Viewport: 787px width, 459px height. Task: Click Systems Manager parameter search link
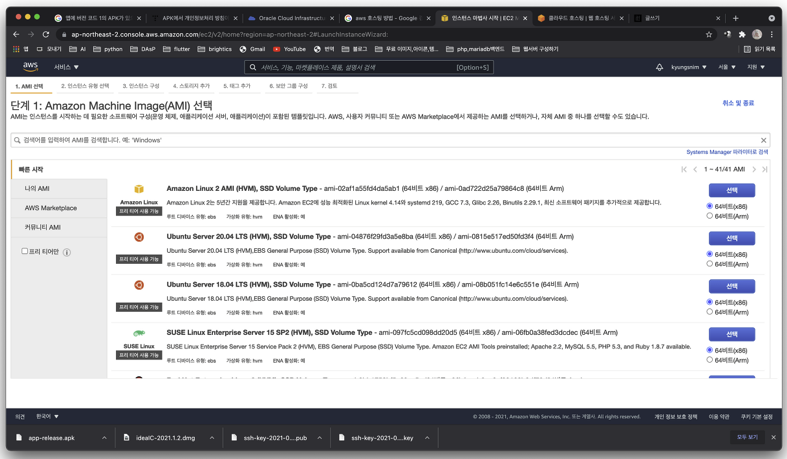727,152
